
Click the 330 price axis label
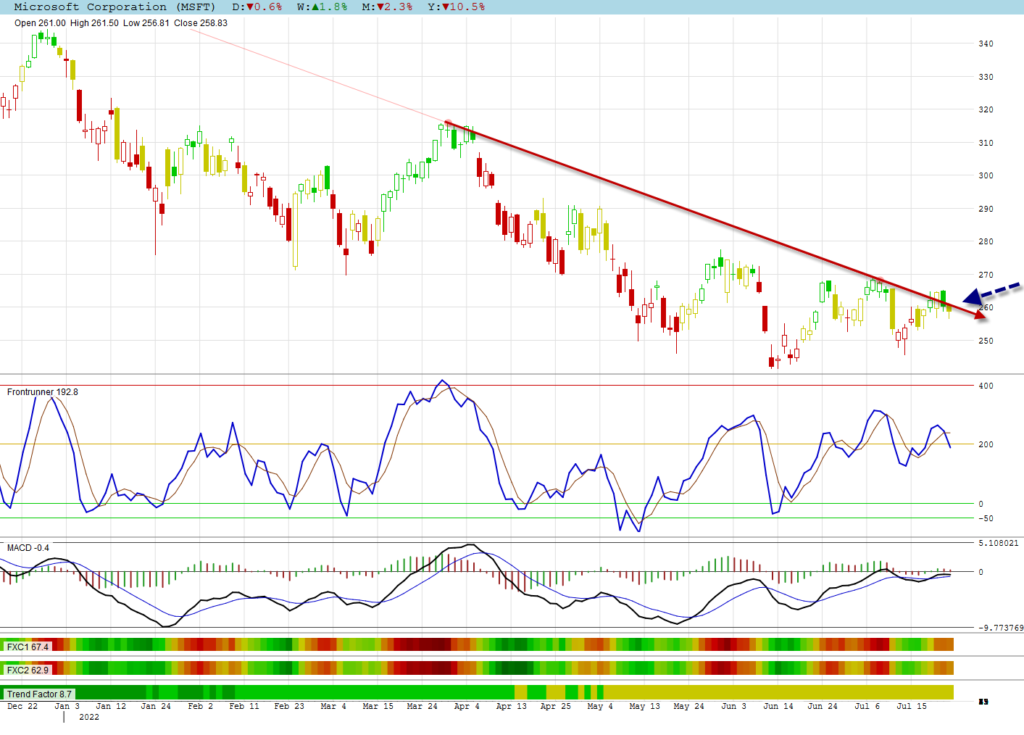click(x=985, y=77)
